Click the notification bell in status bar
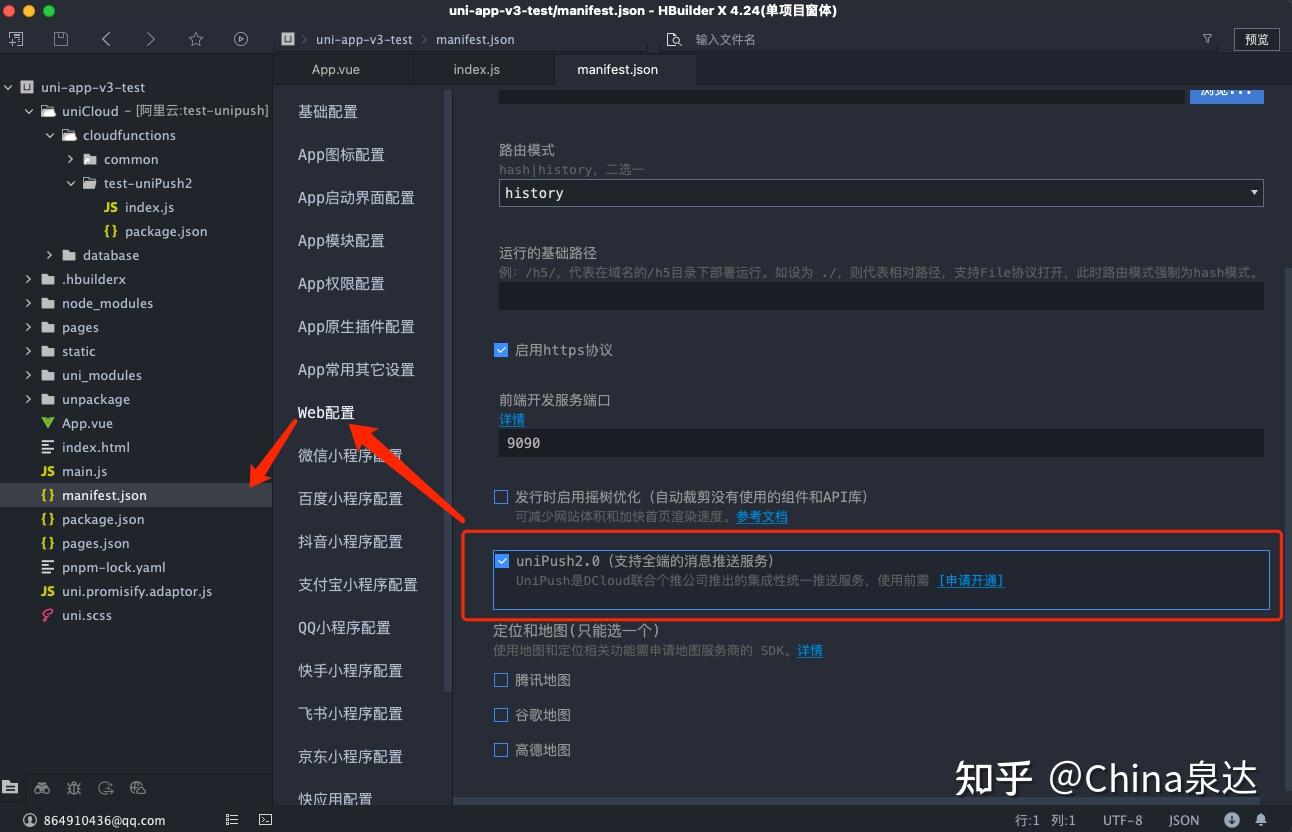This screenshot has width=1292, height=832. [x=1261, y=819]
